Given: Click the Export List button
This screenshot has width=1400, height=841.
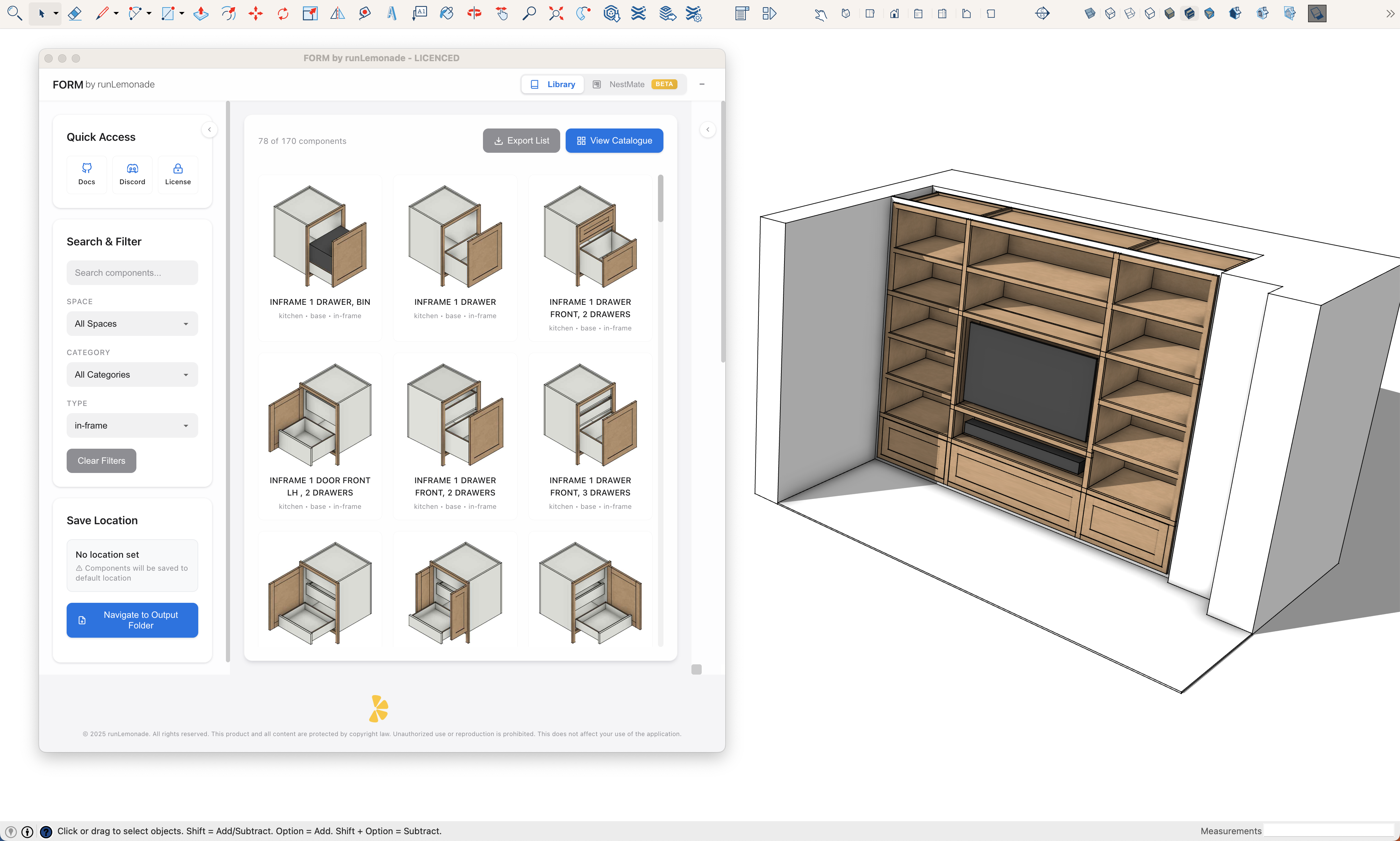Looking at the screenshot, I should pos(521,140).
